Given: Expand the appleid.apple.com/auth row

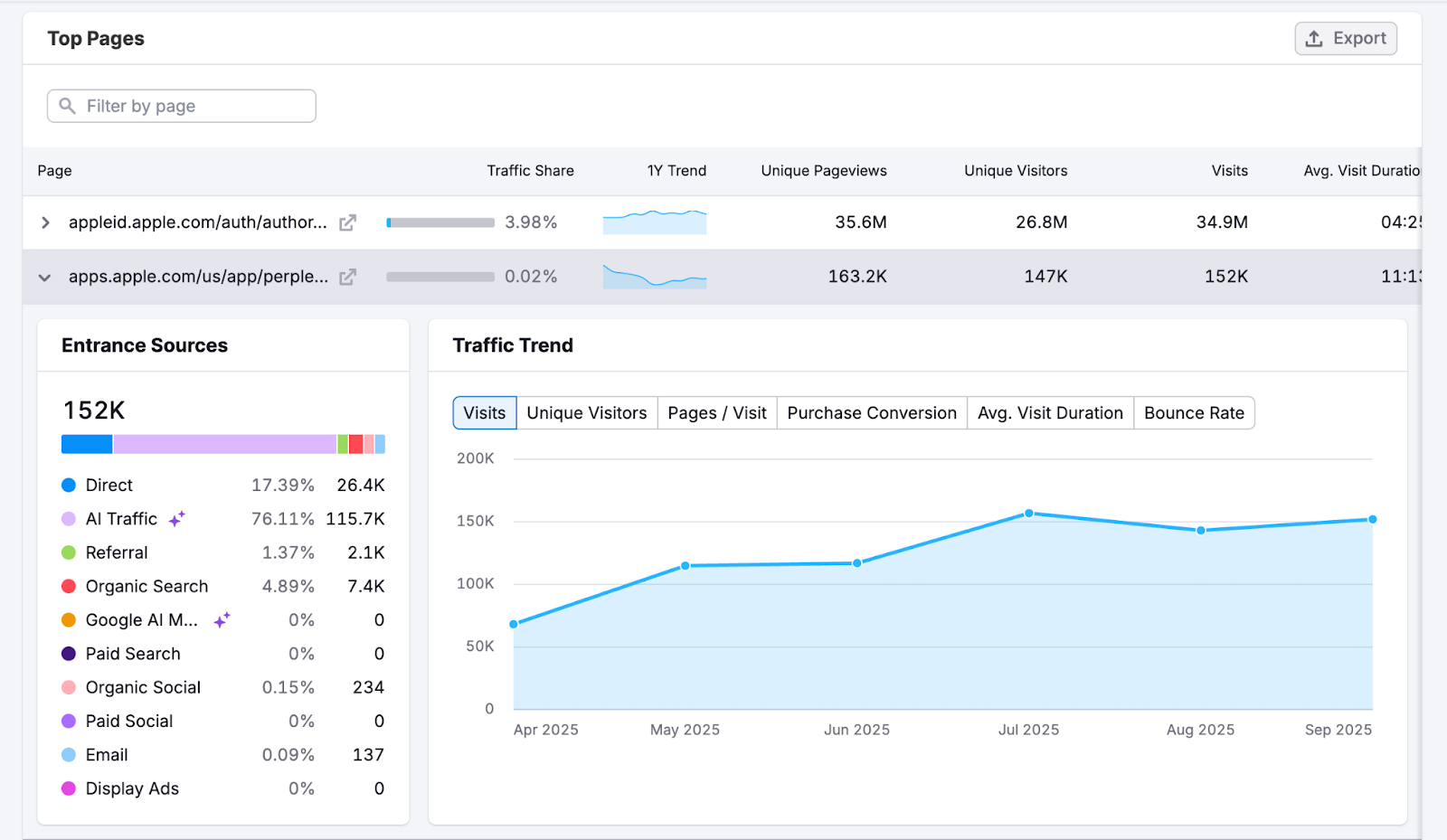Looking at the screenshot, I should click(x=44, y=222).
